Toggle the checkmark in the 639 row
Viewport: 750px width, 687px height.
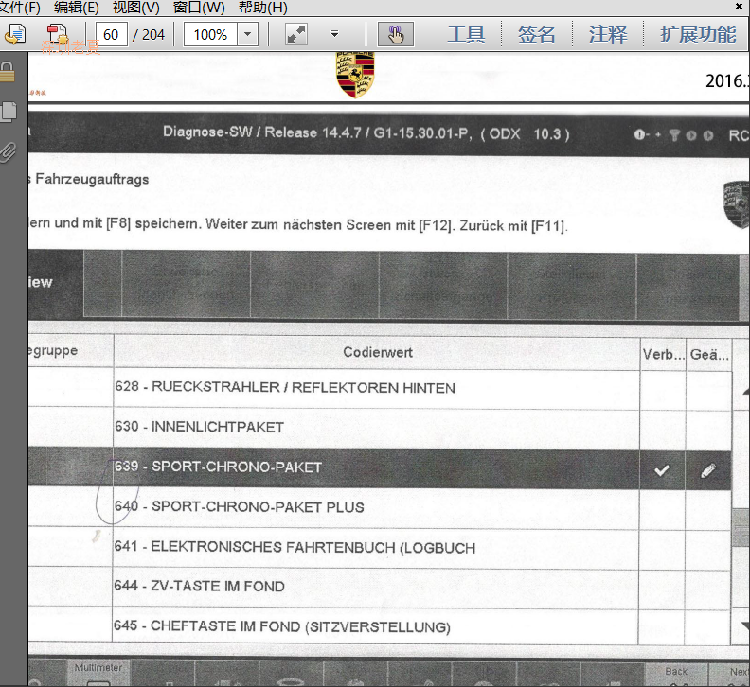click(x=662, y=471)
